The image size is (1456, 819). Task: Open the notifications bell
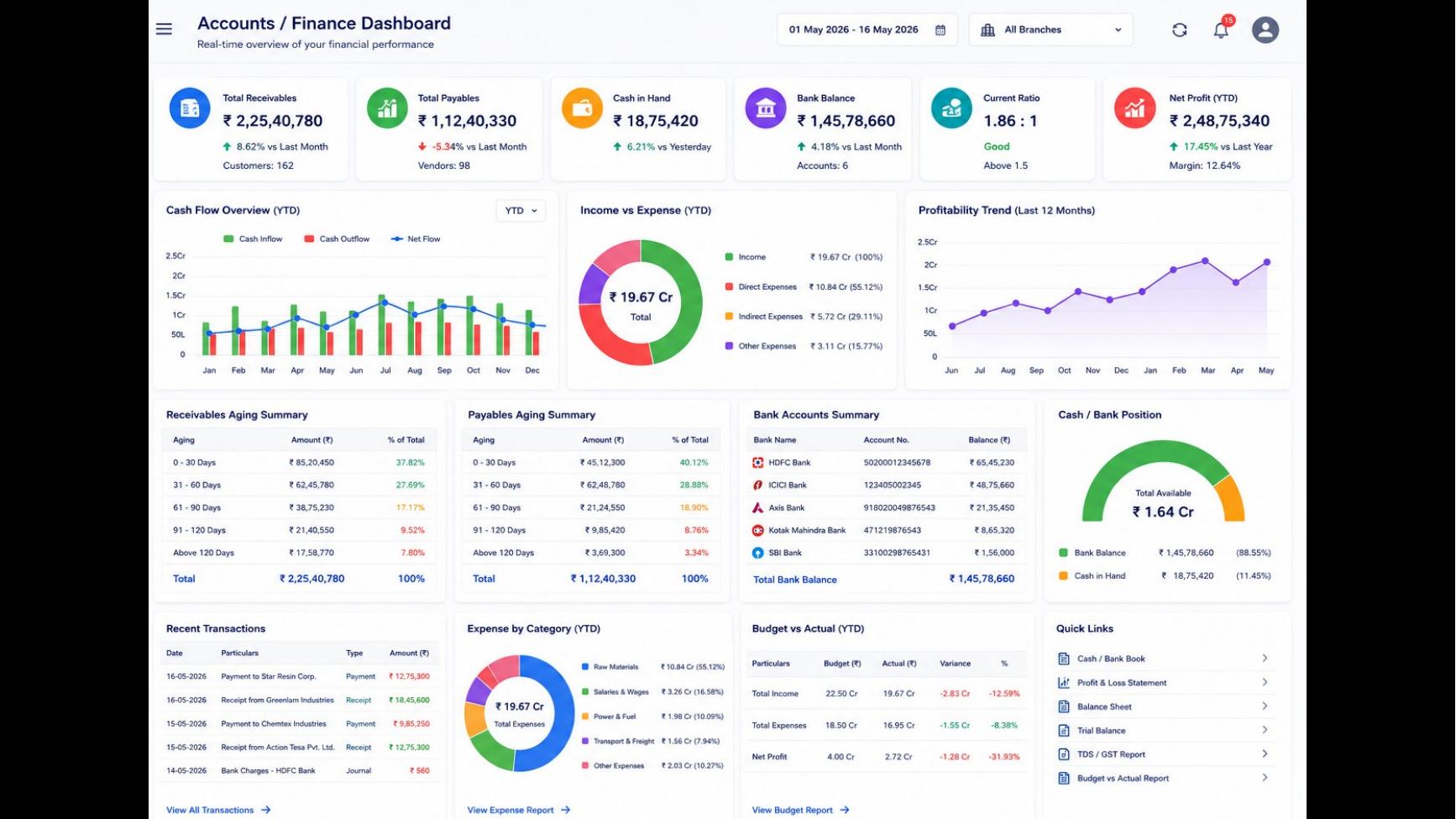tap(1221, 30)
